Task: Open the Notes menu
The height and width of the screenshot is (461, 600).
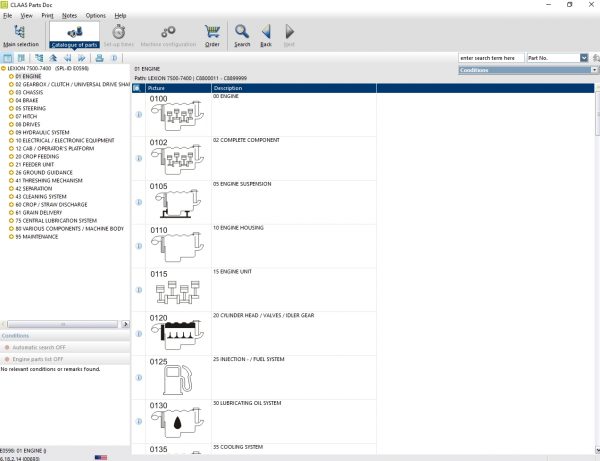Action: [x=69, y=16]
